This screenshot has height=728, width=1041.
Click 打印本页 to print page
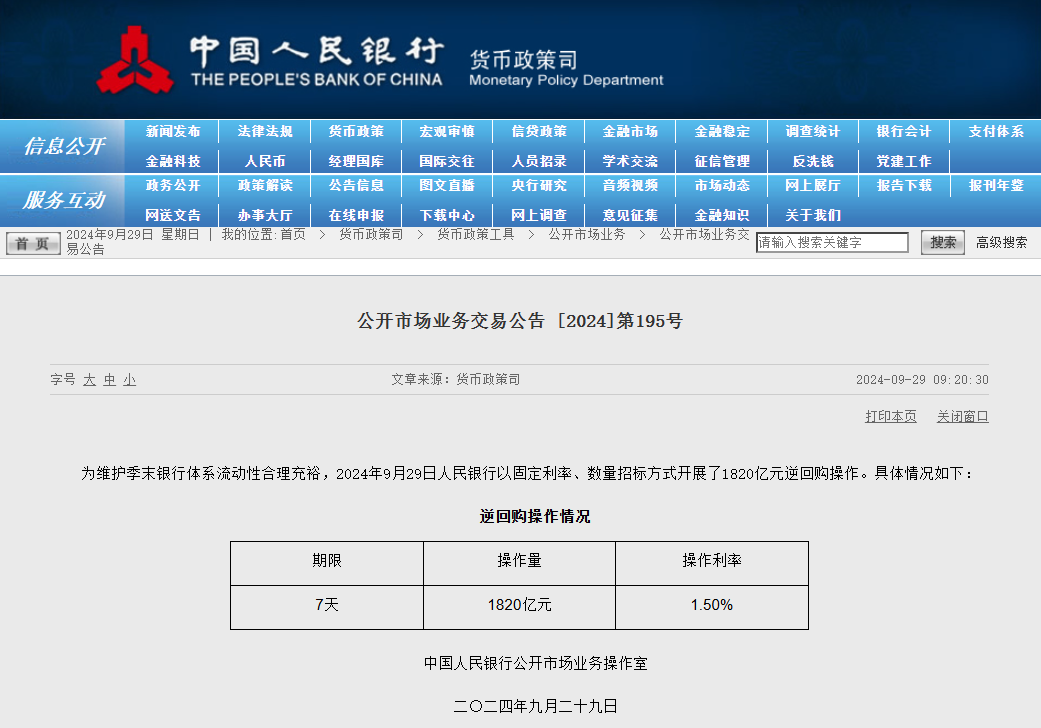[890, 417]
